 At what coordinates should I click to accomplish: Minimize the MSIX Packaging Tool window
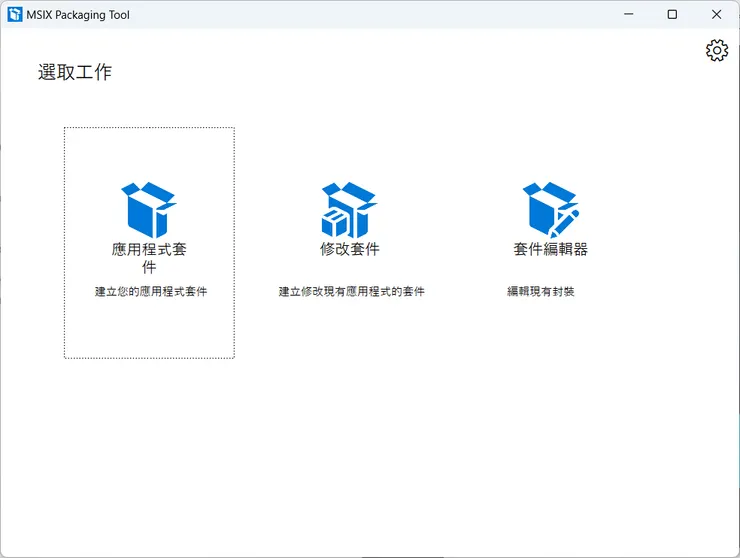629,14
